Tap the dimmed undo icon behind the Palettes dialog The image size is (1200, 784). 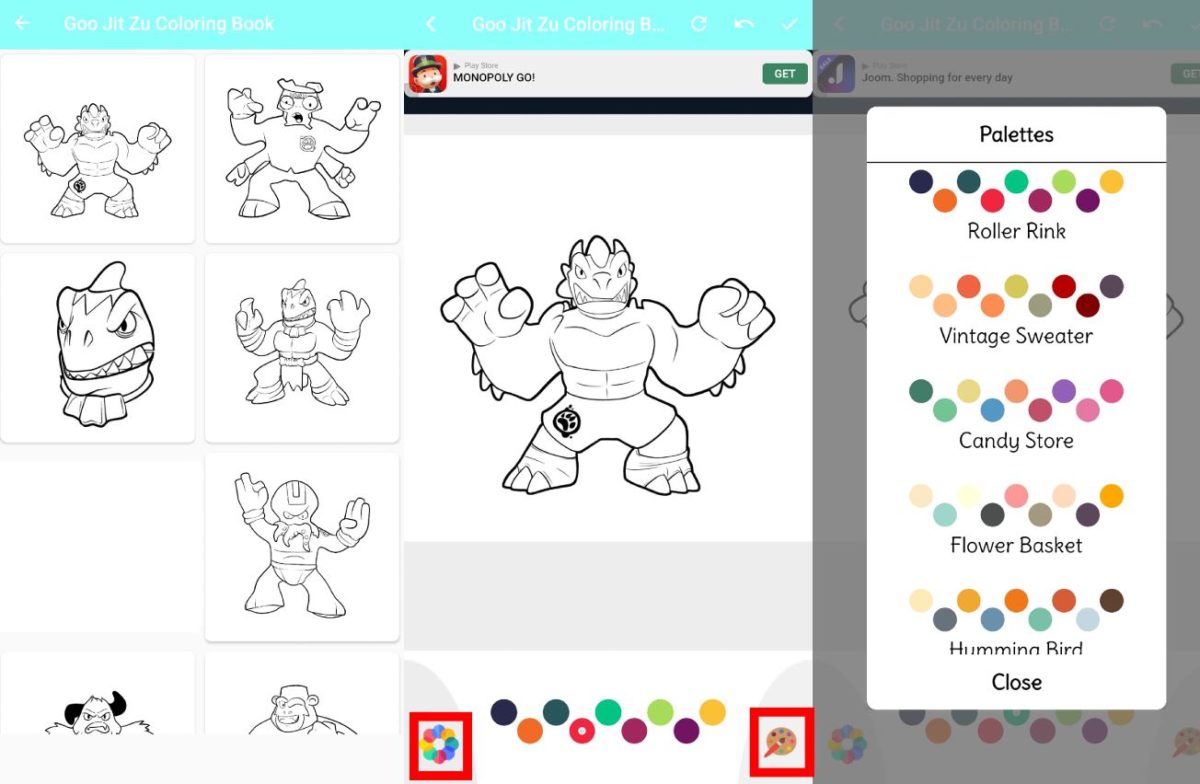pos(1152,24)
